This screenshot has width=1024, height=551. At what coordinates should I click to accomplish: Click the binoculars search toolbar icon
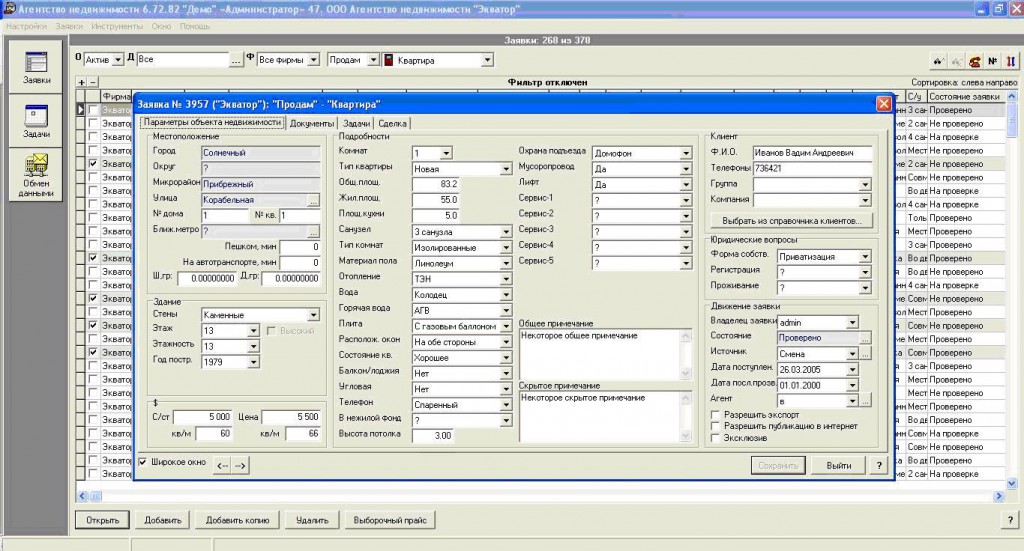coord(937,60)
